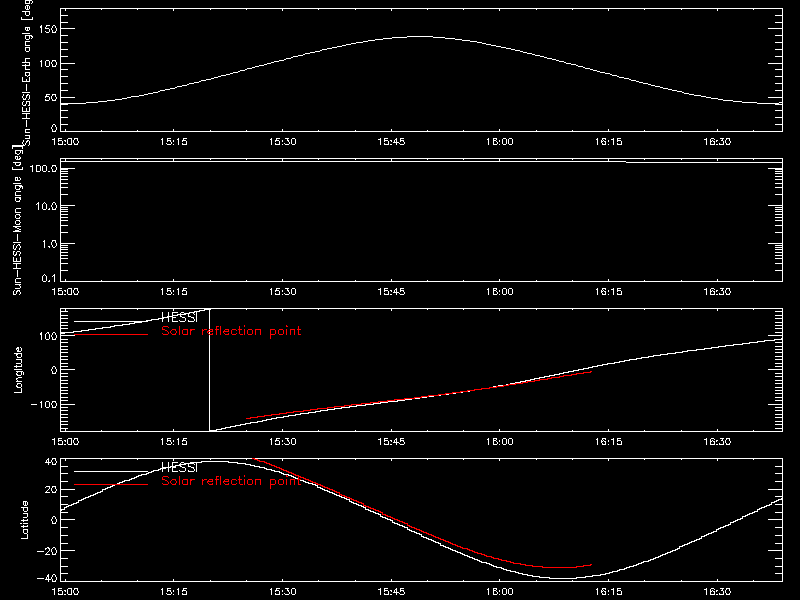The image size is (800, 600).
Task: Click '16:00' label under Latitude plot
Action: (500, 592)
